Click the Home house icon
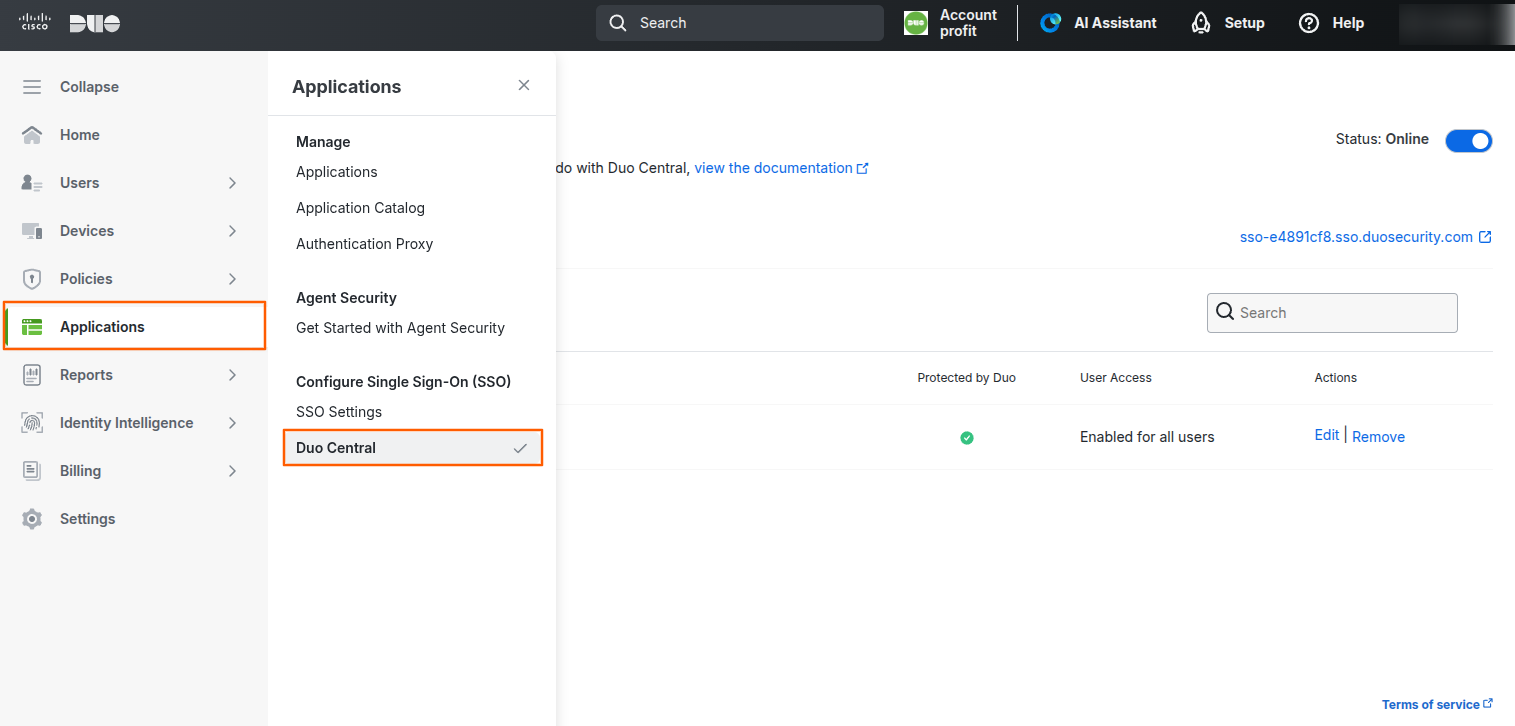Viewport: 1515px width, 726px height. (x=32, y=135)
